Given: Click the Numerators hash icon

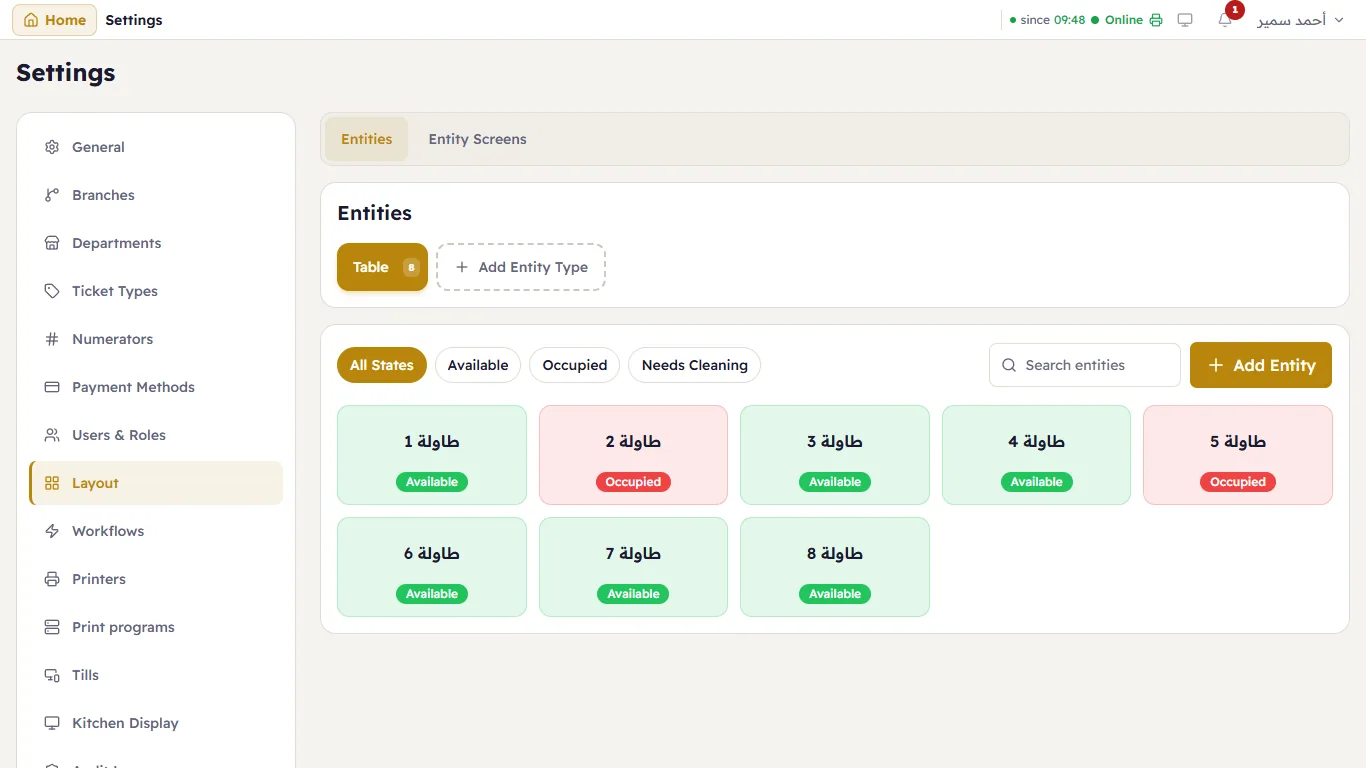Looking at the screenshot, I should pos(52,339).
